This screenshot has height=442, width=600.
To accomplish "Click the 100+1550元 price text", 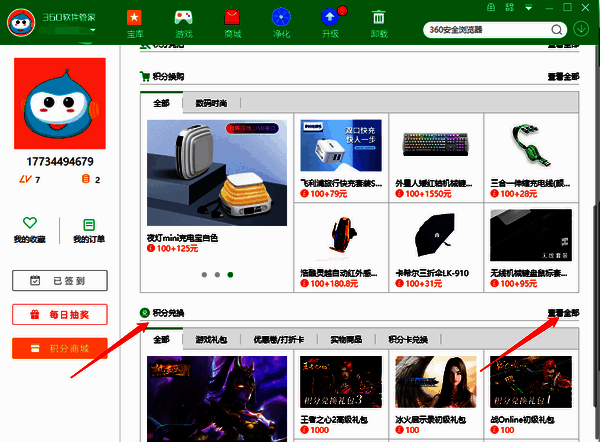I will point(428,194).
